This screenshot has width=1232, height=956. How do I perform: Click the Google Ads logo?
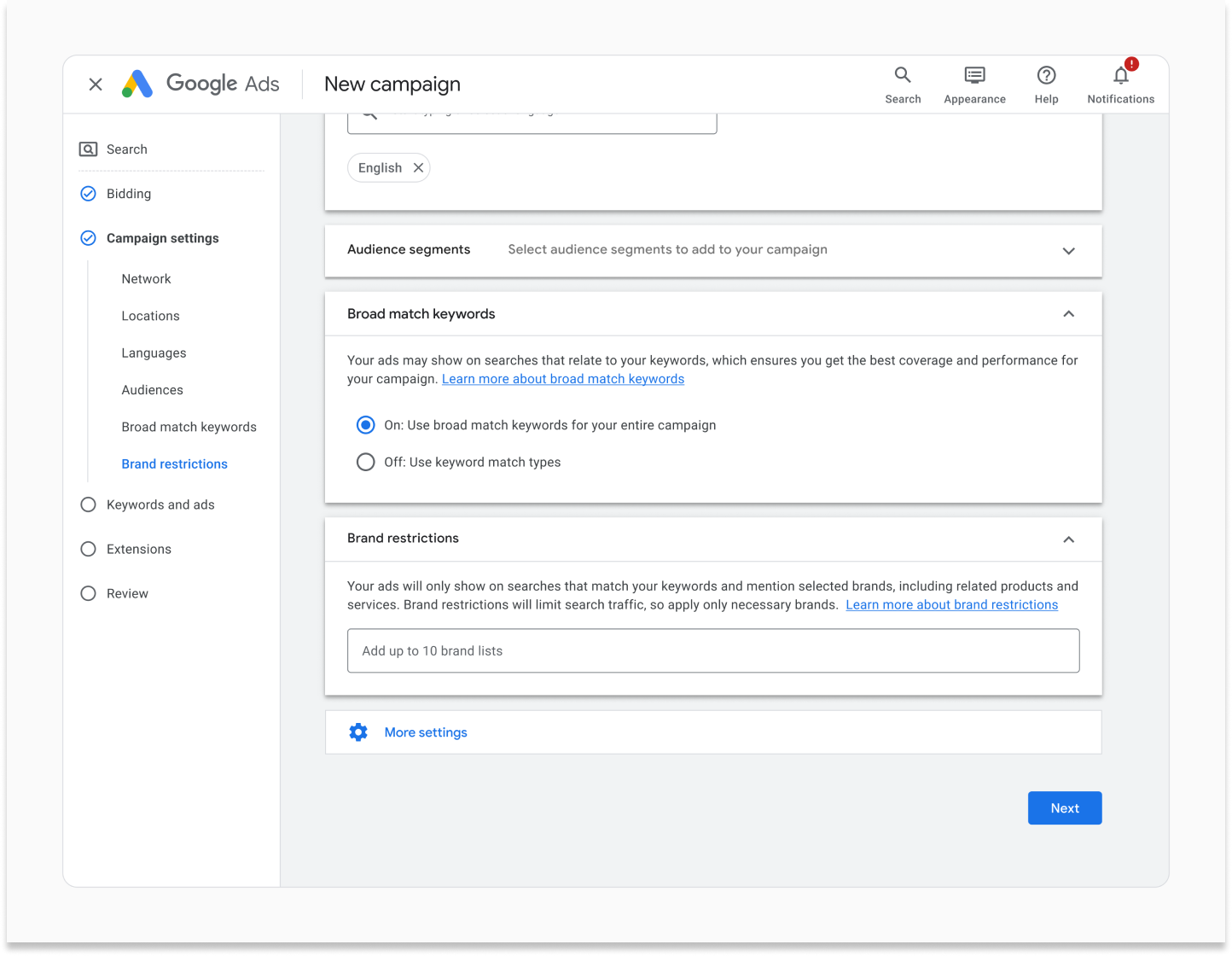(200, 84)
